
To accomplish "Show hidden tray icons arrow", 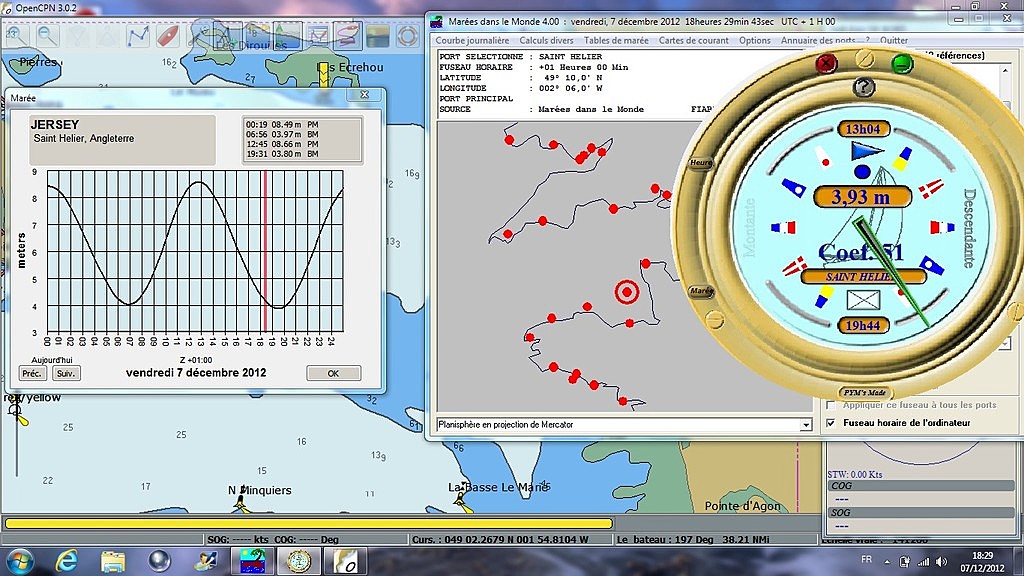I will (887, 562).
